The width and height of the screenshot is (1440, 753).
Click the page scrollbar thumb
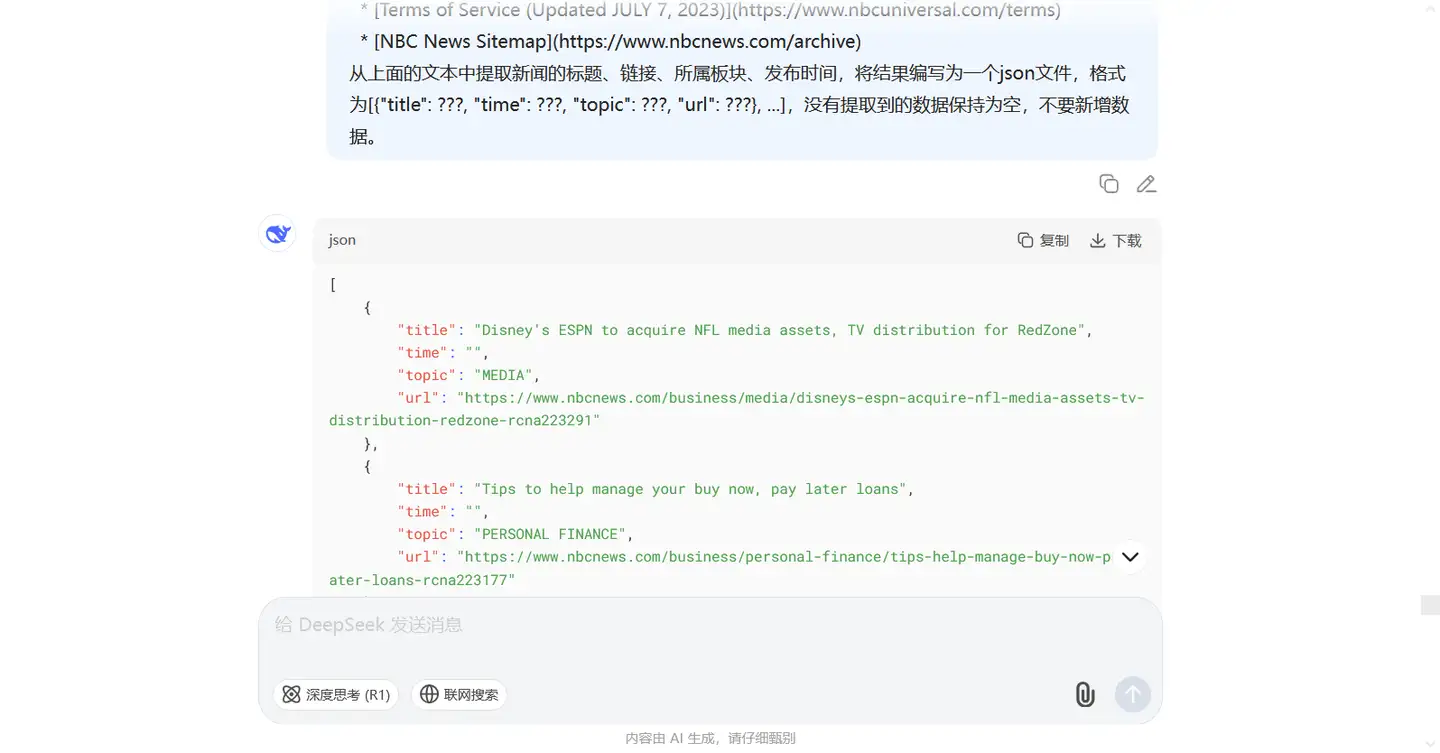pos(1430,604)
